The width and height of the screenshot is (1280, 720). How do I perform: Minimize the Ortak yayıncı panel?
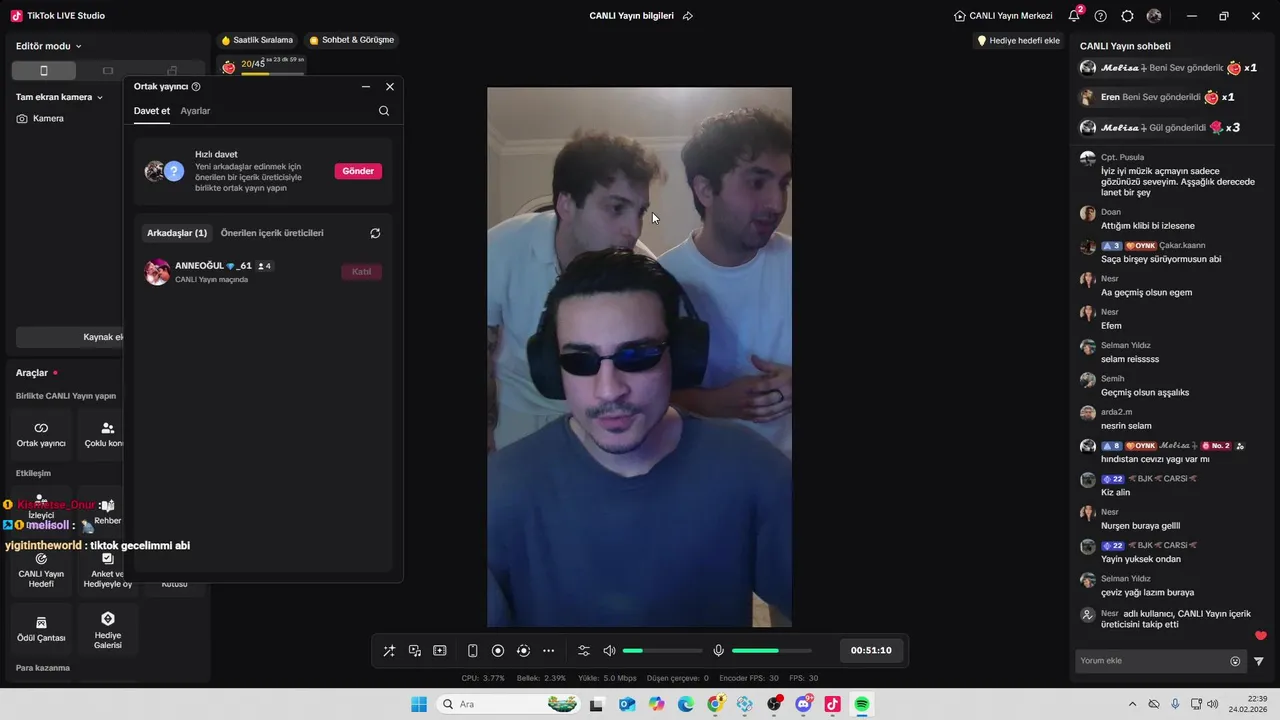[x=366, y=87]
